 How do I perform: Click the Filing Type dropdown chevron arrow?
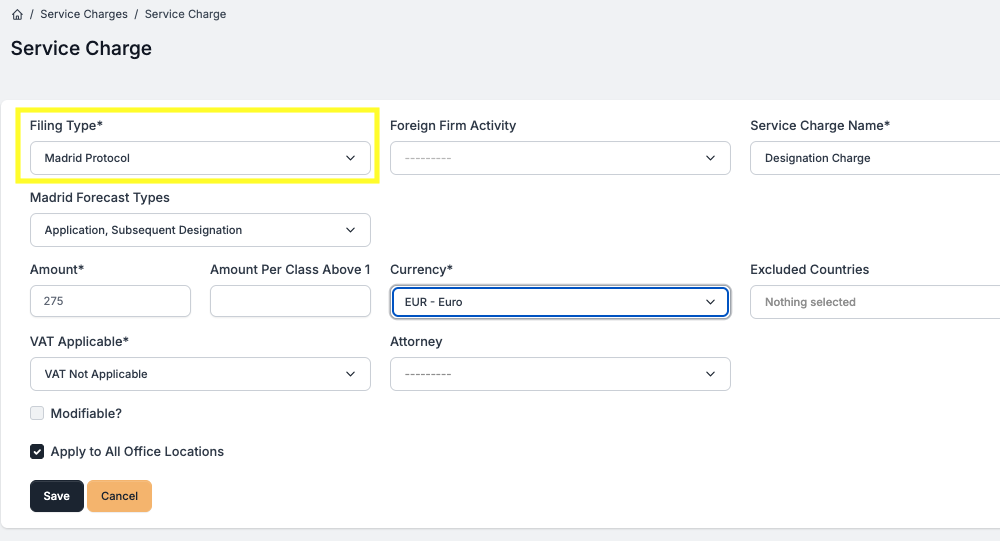[x=350, y=158]
